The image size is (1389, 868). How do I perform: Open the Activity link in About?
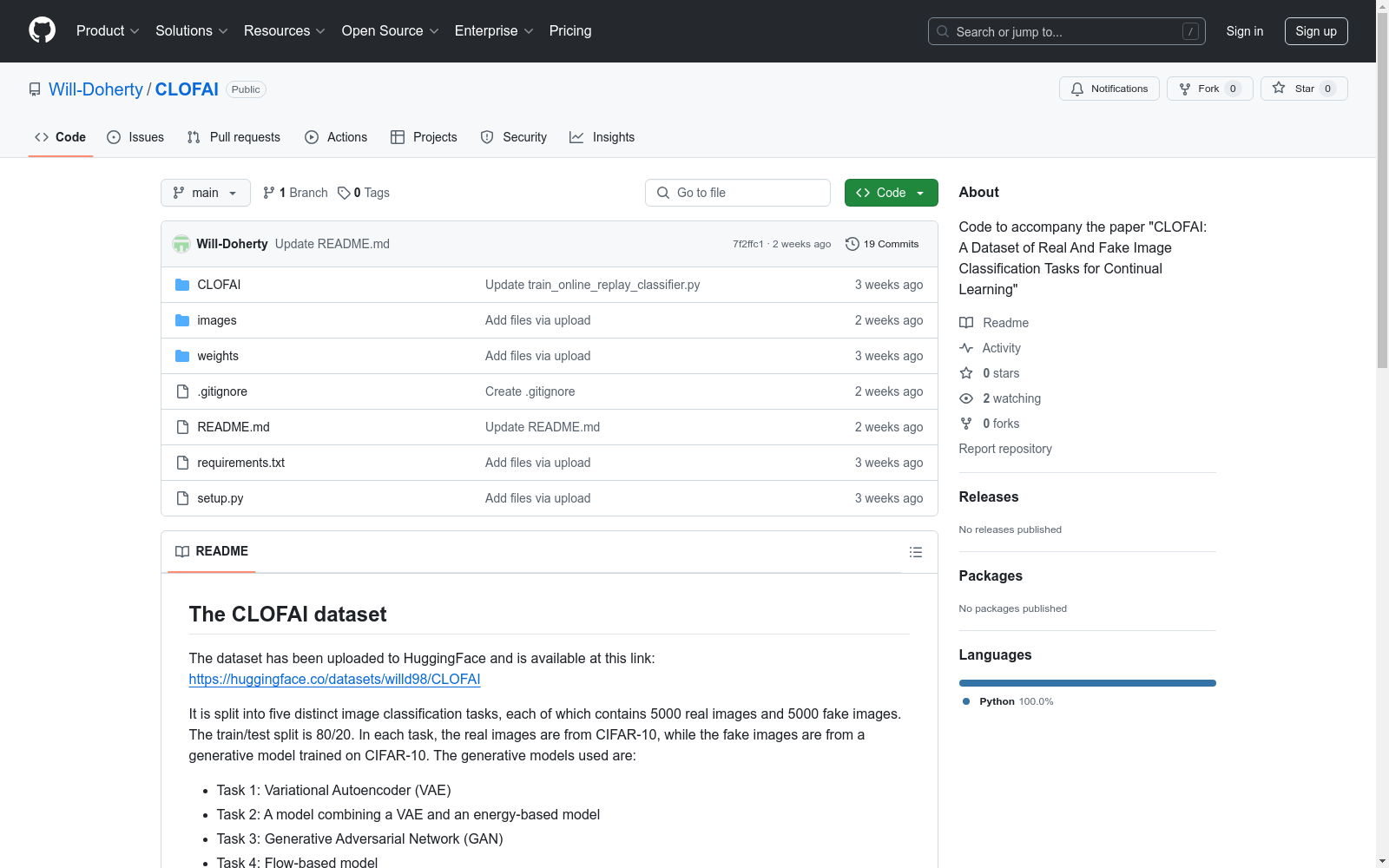[x=991, y=348]
